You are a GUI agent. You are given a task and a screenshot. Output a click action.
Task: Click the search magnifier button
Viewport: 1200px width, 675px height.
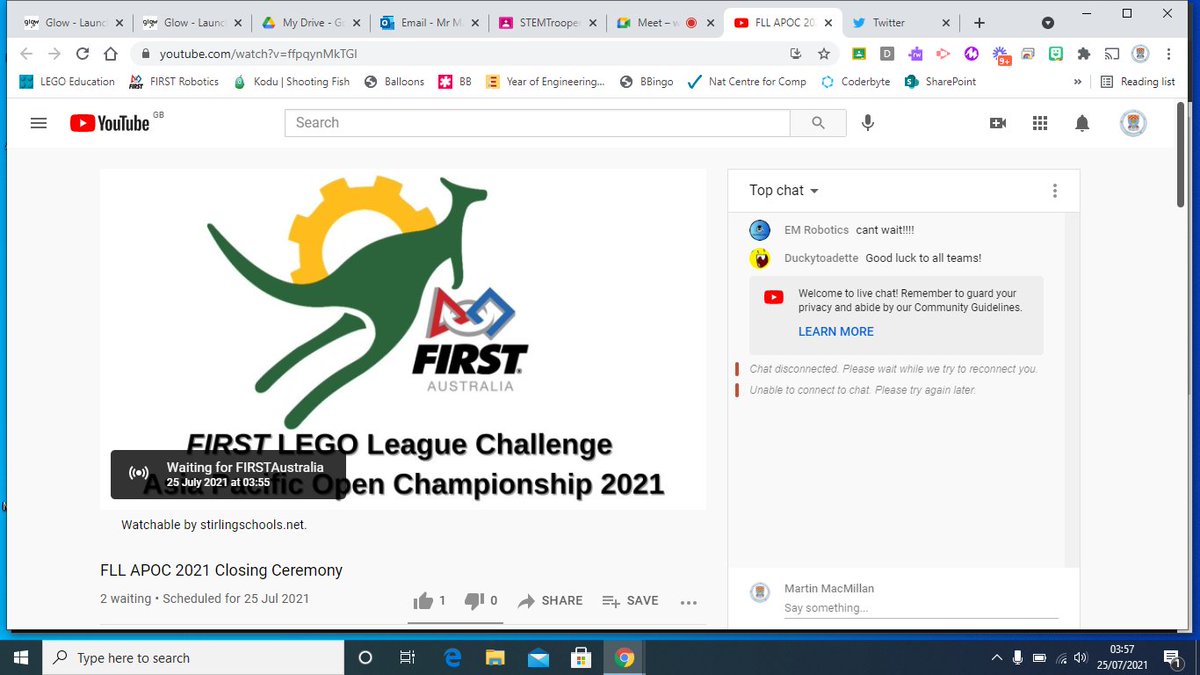(x=818, y=123)
